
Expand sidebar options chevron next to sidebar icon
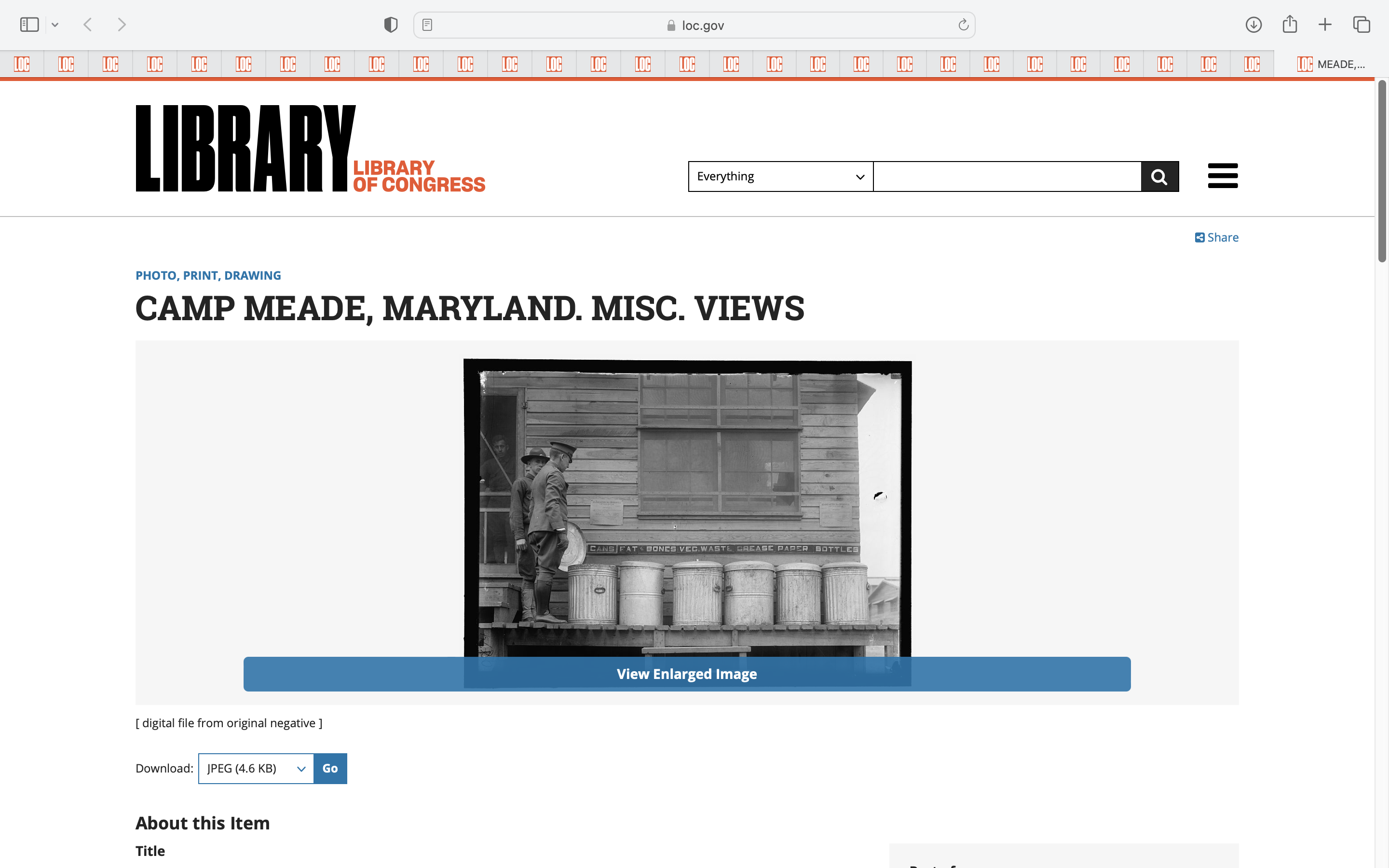55,25
